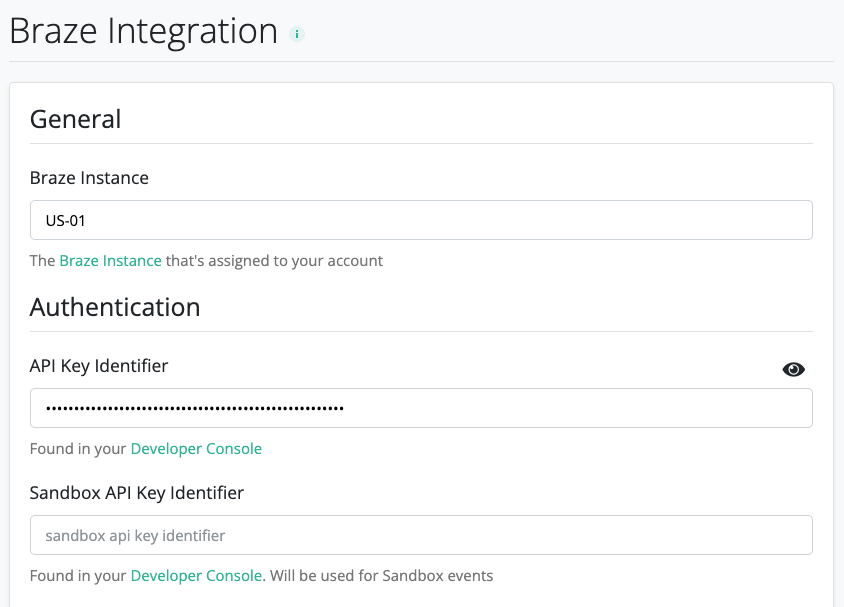This screenshot has height=607, width=844.
Task: Click the "Sandbox API Key Identifier" label
Action: click(135, 492)
